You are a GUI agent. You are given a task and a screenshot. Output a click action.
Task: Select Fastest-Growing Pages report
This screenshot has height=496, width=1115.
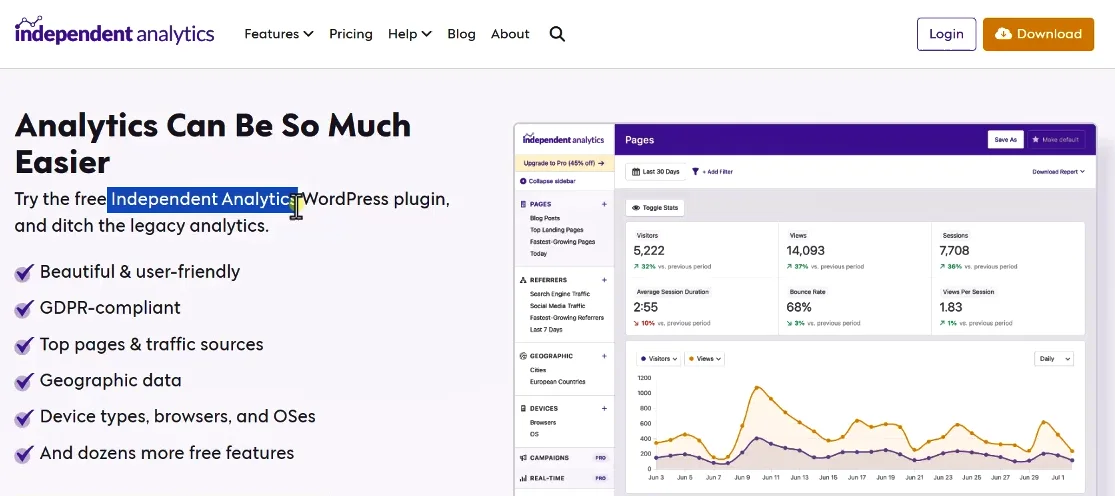click(x=562, y=242)
